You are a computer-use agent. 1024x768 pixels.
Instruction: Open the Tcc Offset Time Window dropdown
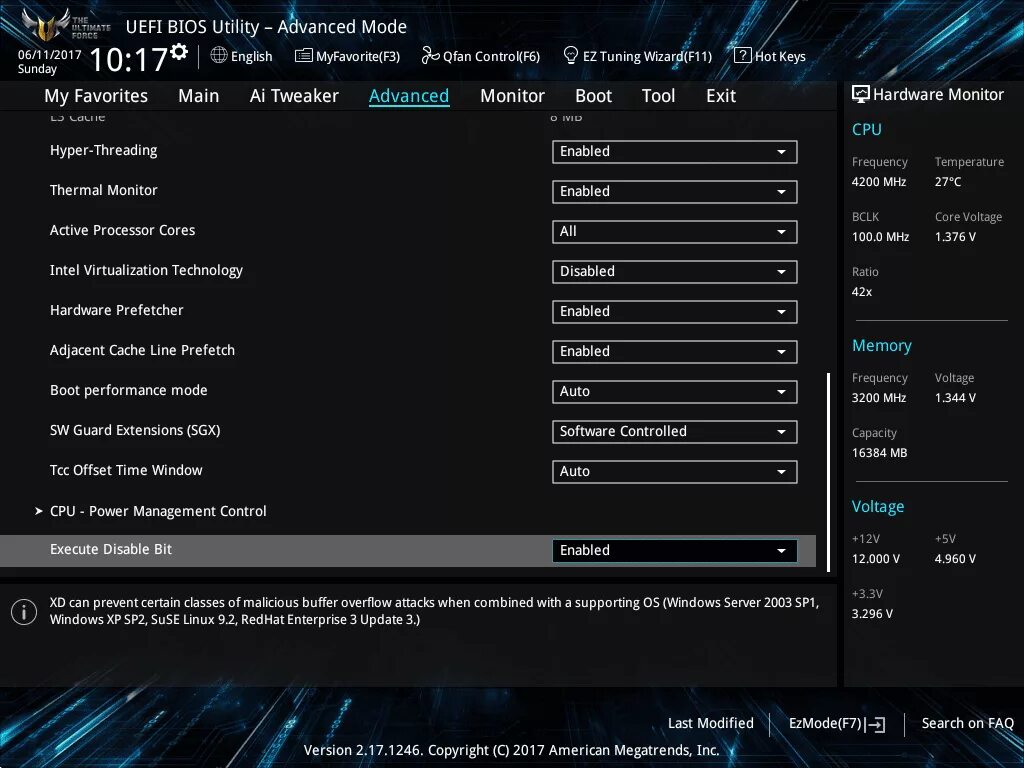tap(674, 472)
